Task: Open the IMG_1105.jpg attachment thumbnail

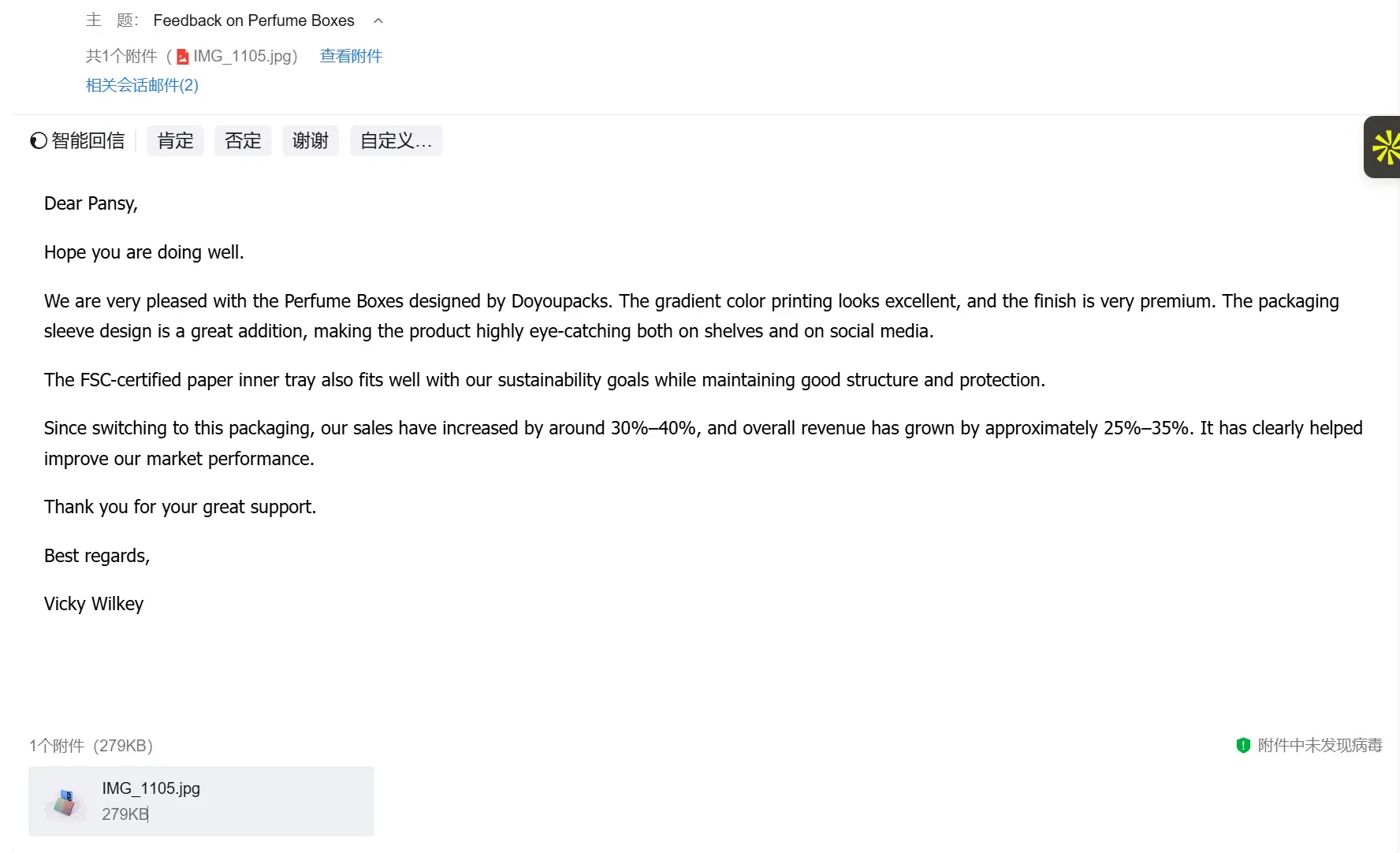Action: tap(65, 802)
